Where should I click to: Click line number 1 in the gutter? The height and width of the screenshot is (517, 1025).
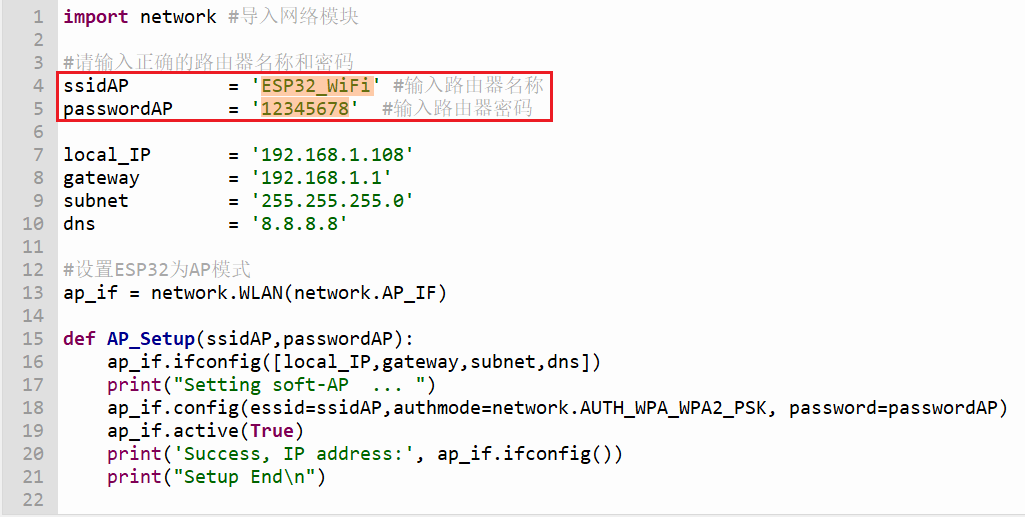(38, 16)
